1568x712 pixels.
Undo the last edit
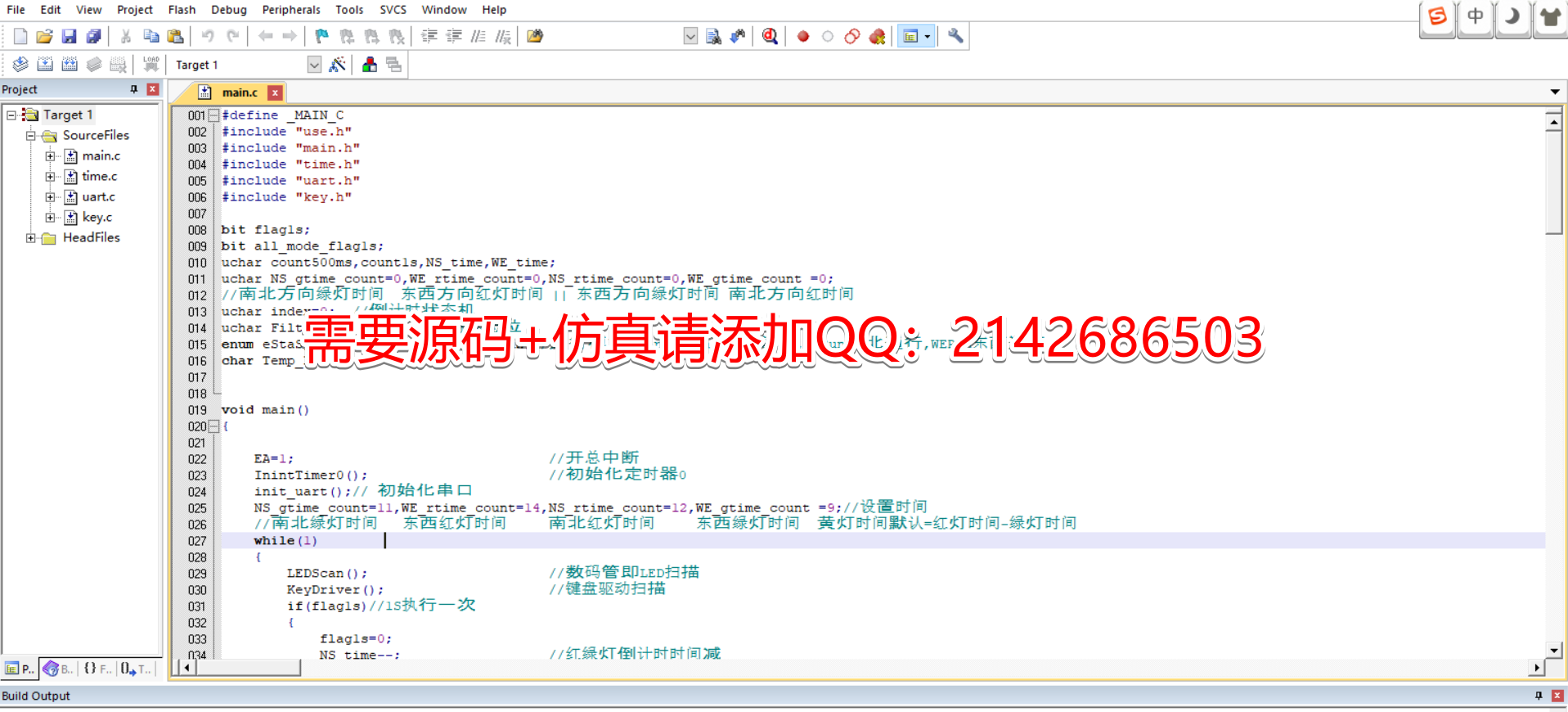(x=208, y=36)
